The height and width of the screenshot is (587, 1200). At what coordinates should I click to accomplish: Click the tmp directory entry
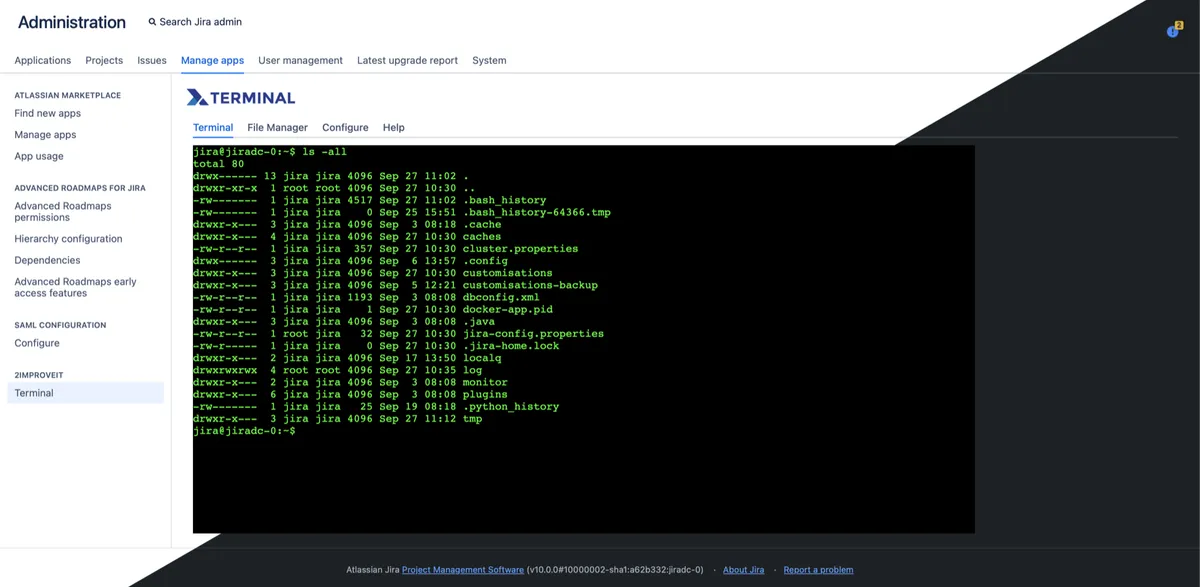coord(472,419)
